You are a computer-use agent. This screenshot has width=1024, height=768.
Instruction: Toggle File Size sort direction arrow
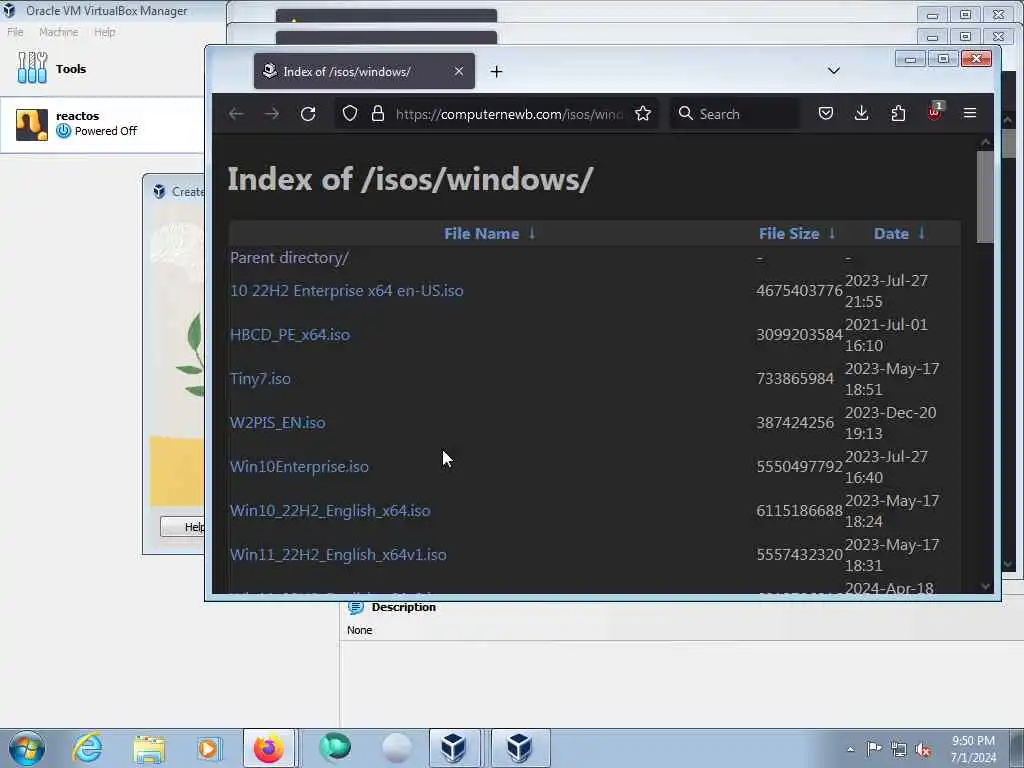[x=832, y=233]
